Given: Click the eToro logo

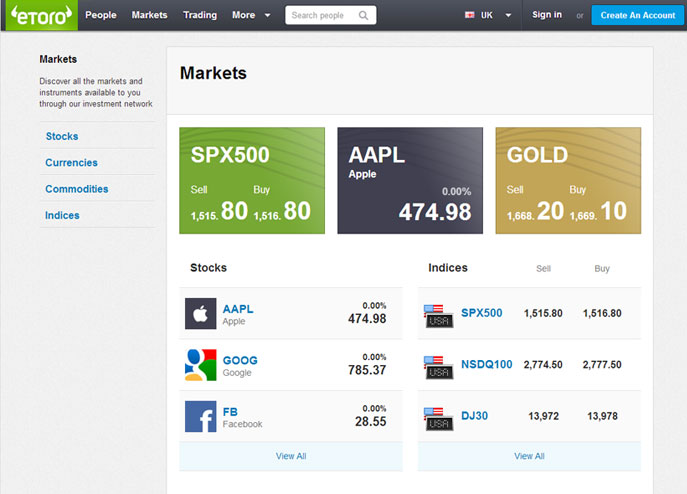Looking at the screenshot, I should pyautogui.click(x=42, y=15).
